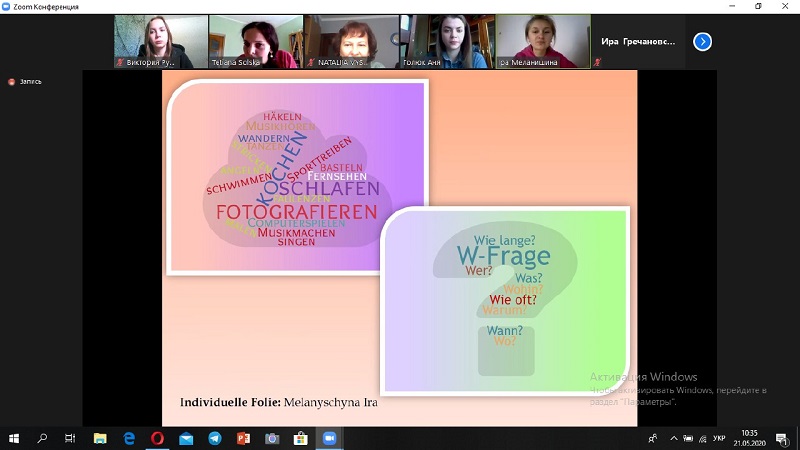
Task: Open the Windows notification center
Action: tap(781, 438)
